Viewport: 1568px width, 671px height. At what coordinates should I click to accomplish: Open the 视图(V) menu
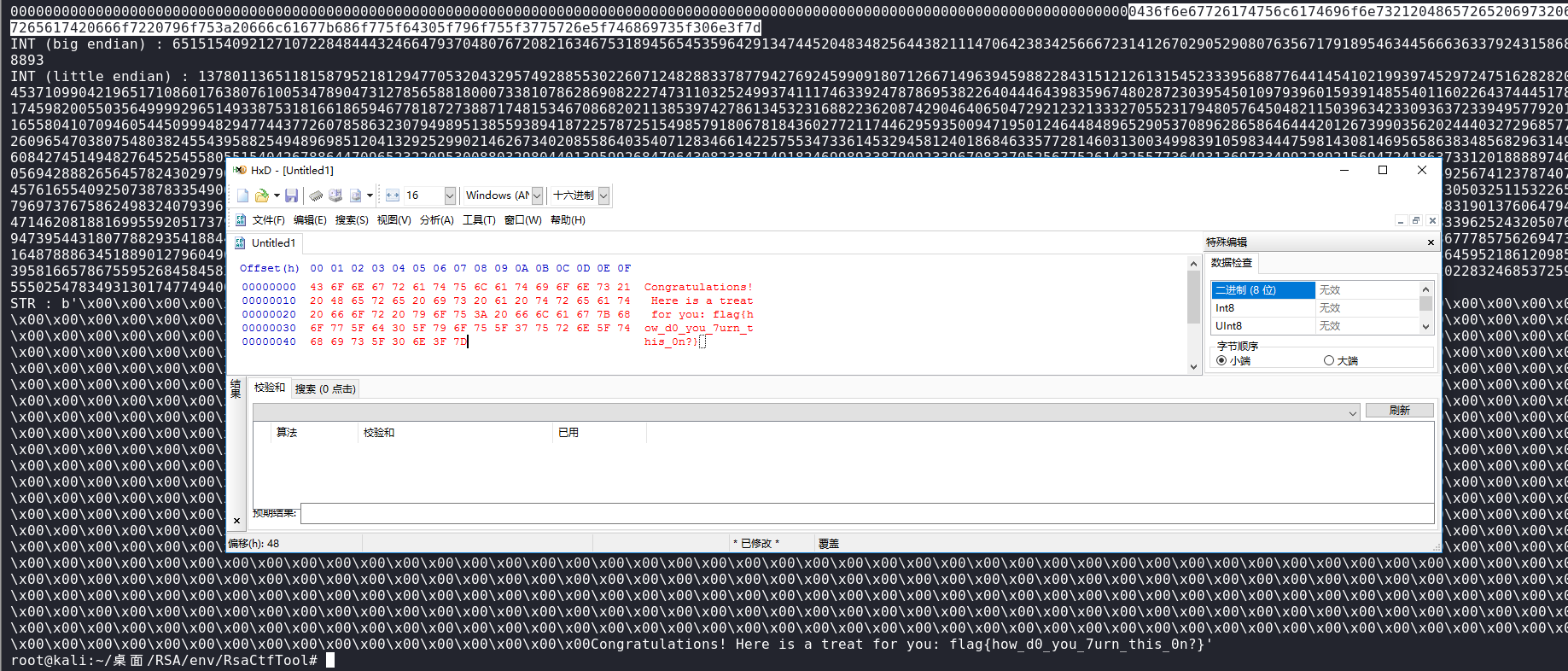(393, 220)
